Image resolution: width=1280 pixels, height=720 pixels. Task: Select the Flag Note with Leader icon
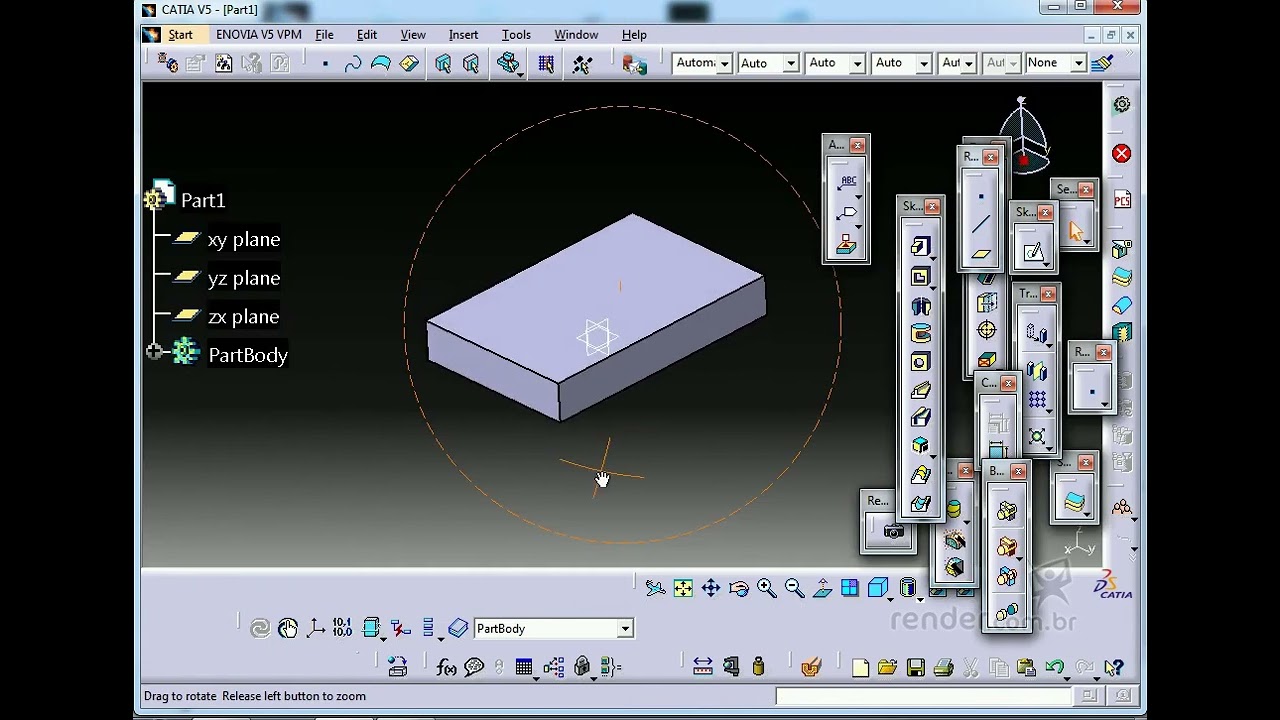pos(847,213)
